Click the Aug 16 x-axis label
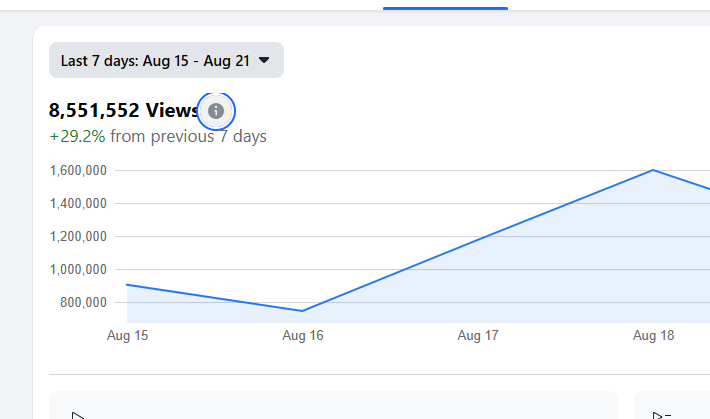710x419 pixels. click(x=302, y=336)
